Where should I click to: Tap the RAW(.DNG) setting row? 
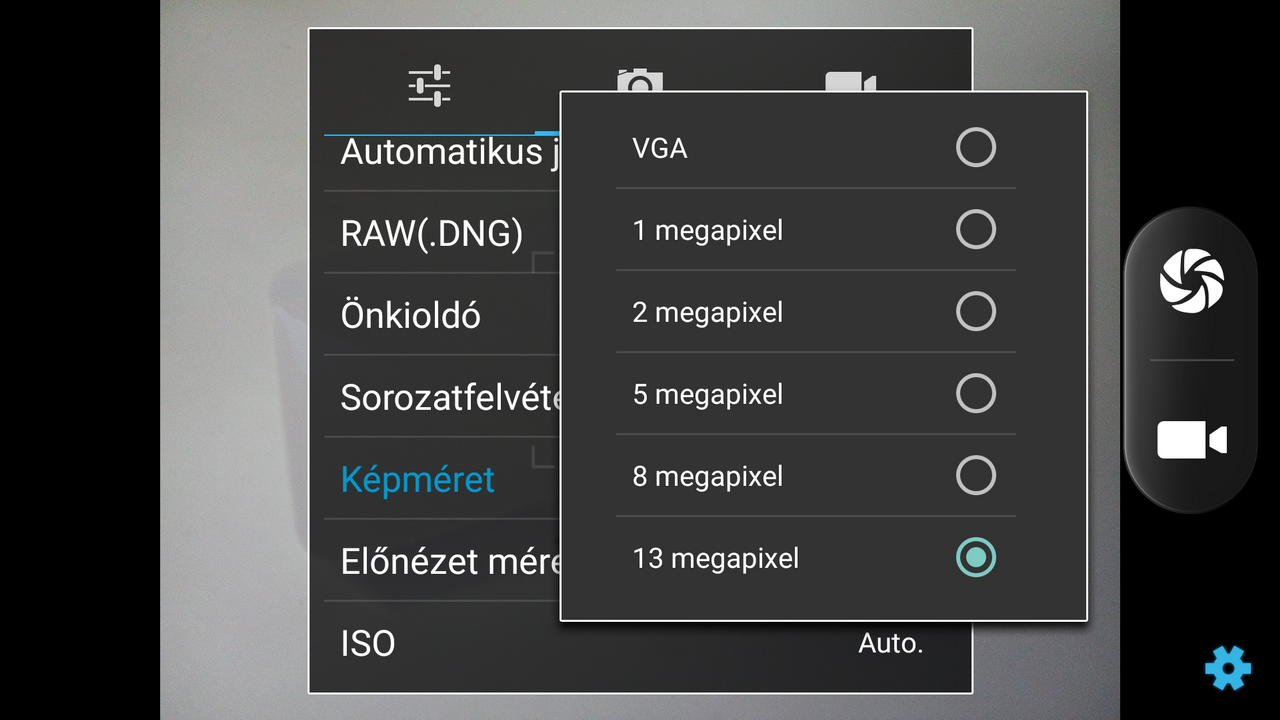(x=432, y=234)
